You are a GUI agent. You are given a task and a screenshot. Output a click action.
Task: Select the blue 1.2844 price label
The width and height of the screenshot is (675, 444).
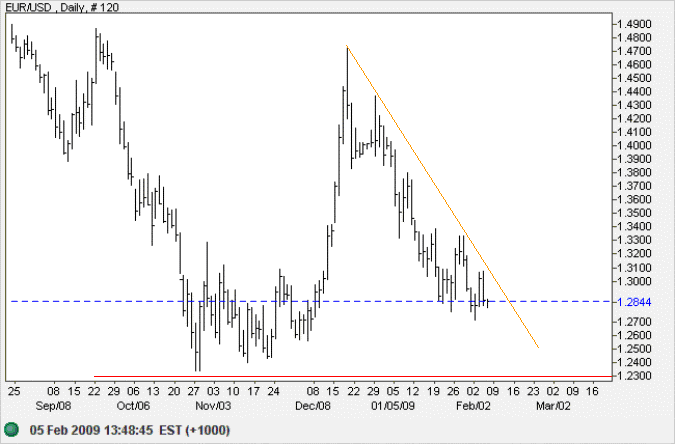coord(634,302)
